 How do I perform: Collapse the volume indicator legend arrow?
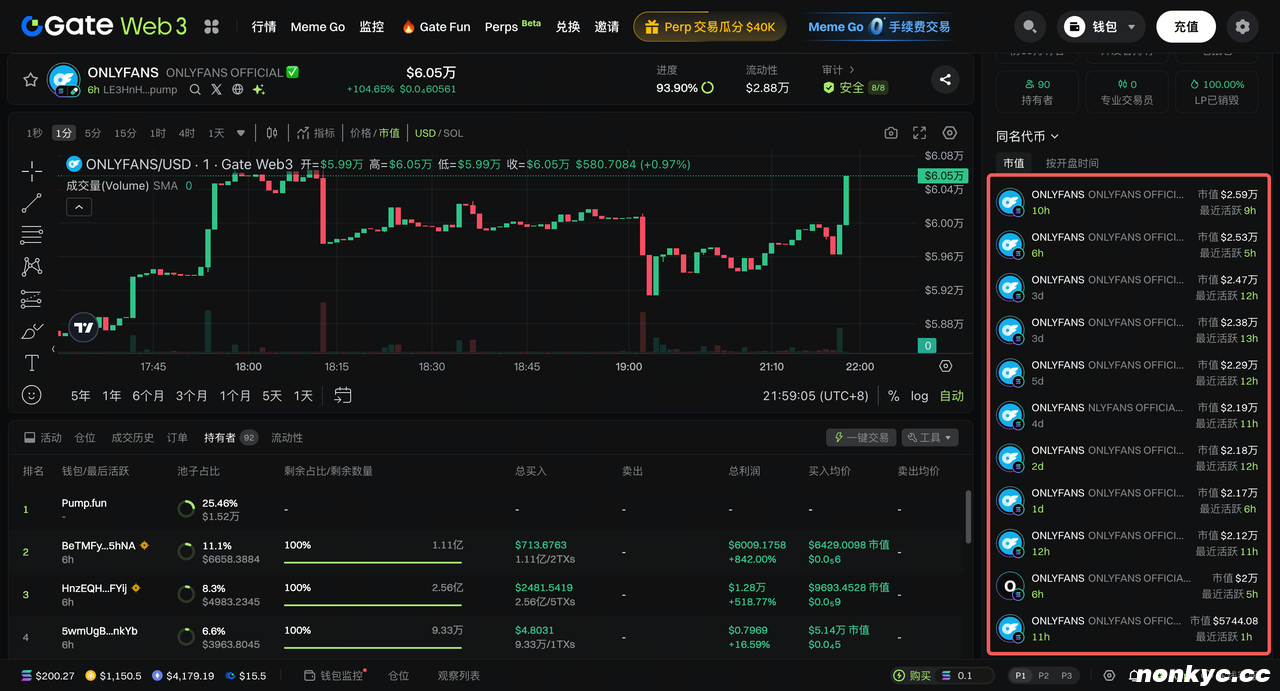[79, 207]
